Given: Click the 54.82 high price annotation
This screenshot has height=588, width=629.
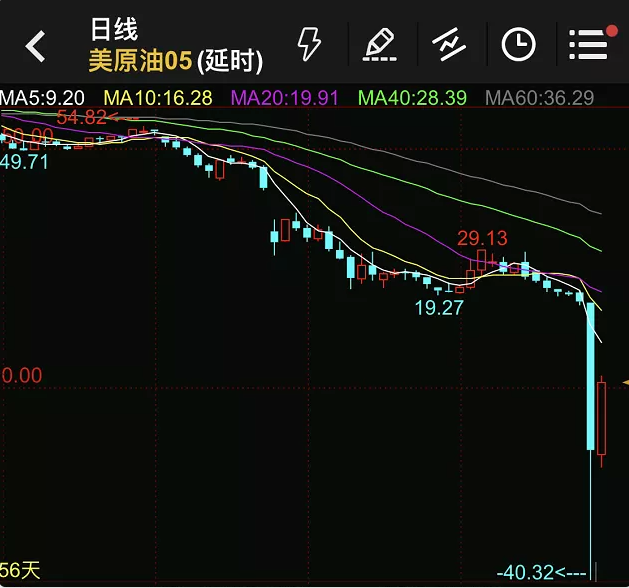Looking at the screenshot, I should (82, 117).
